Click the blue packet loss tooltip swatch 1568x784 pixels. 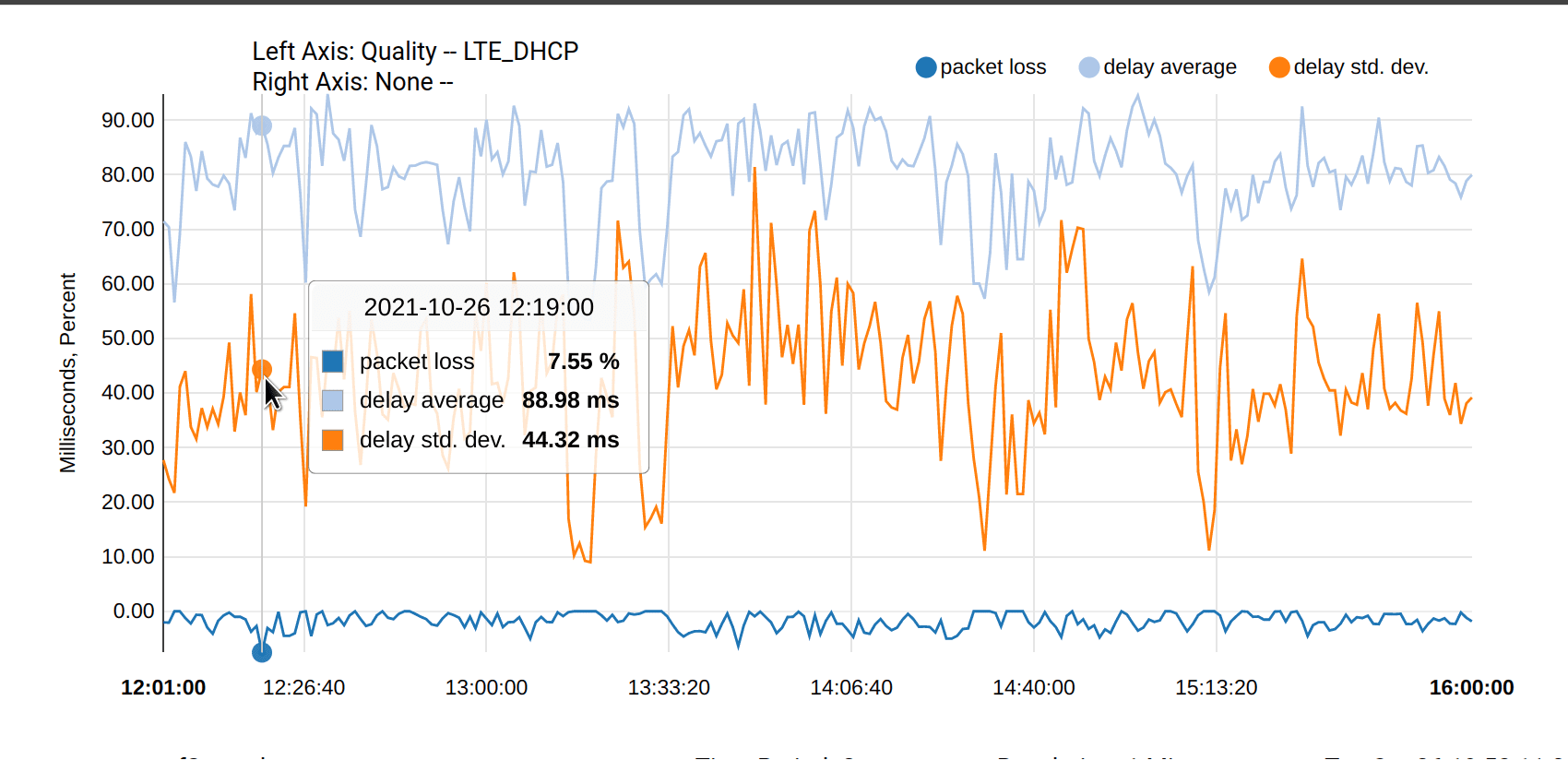click(x=333, y=362)
